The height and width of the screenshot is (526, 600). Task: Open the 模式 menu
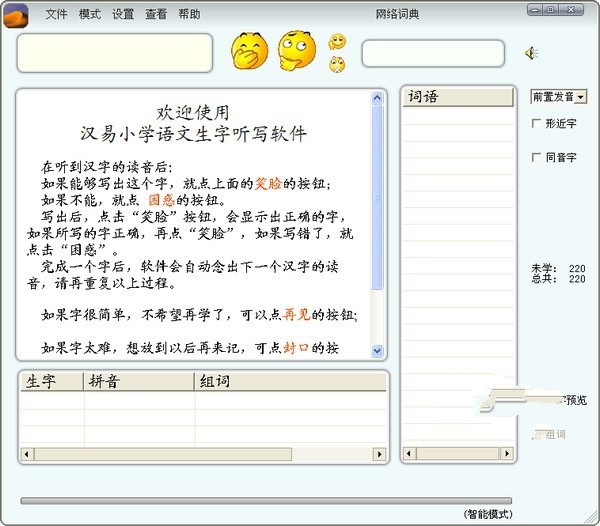point(90,14)
